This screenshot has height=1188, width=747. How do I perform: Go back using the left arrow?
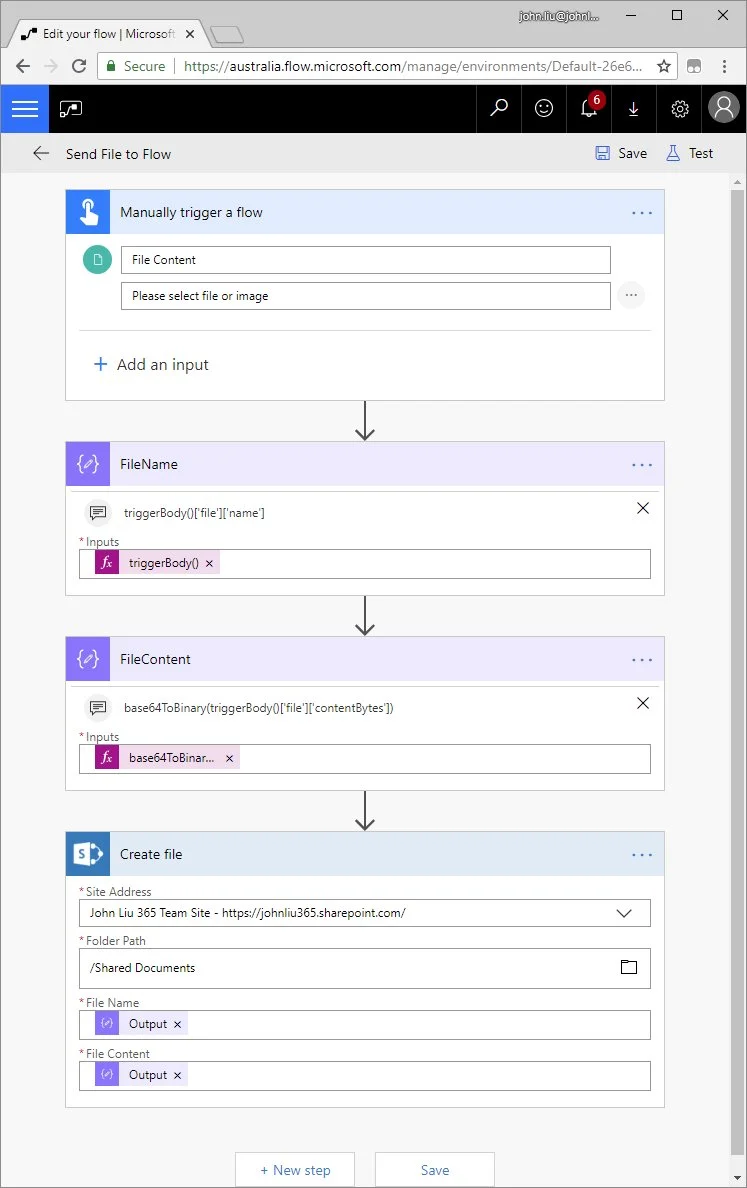(x=41, y=154)
